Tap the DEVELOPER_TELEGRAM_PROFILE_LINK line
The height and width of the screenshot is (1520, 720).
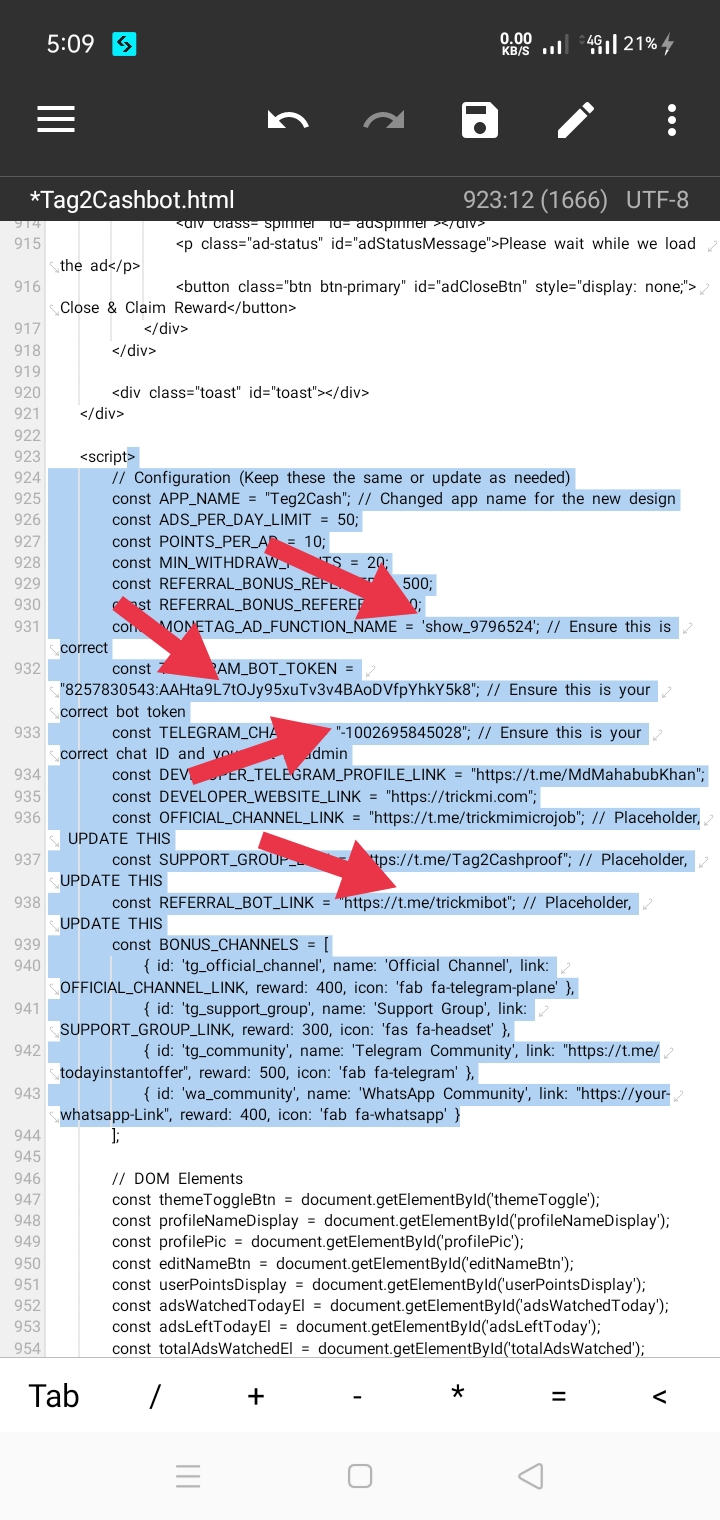point(409,775)
